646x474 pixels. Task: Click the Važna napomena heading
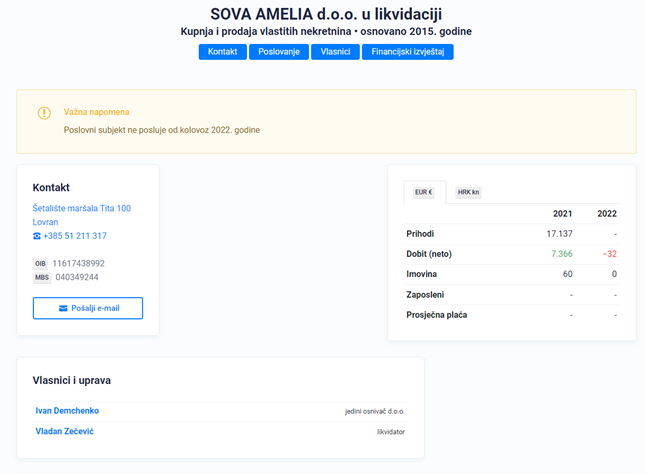pyautogui.click(x=96, y=112)
